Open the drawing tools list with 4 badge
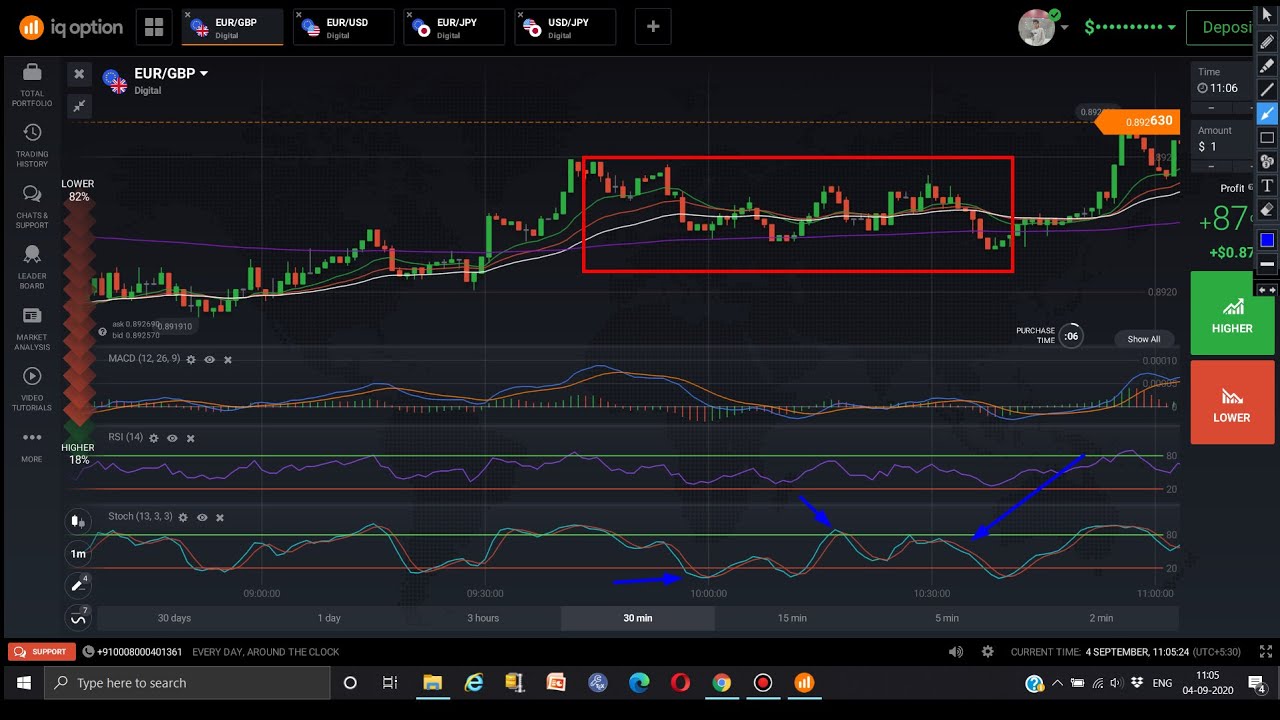The image size is (1280, 720). 78,585
